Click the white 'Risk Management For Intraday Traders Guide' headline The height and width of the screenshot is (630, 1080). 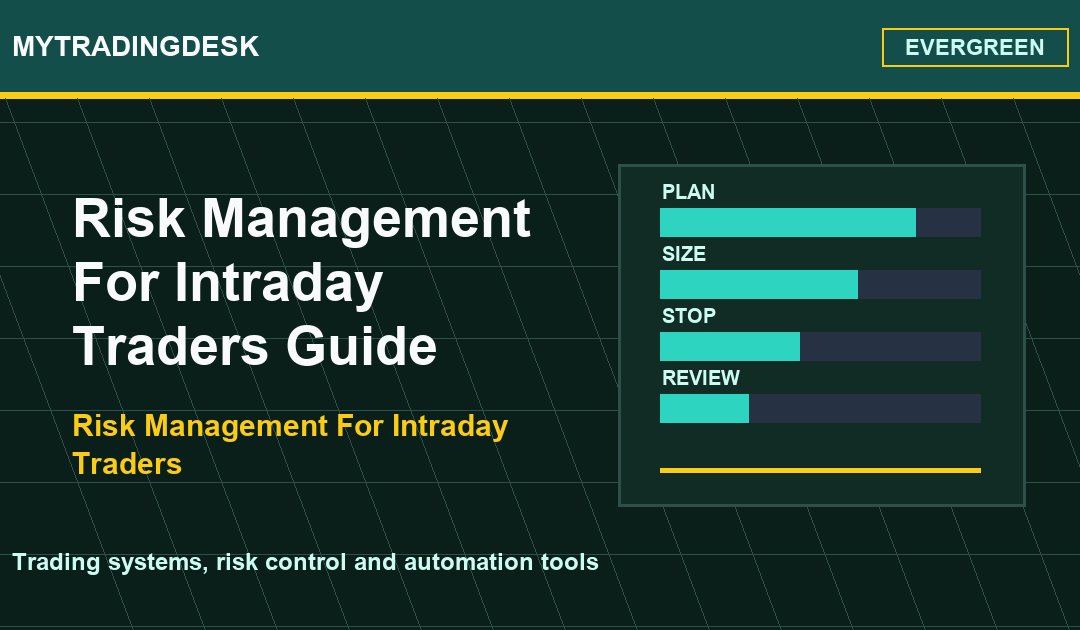(302, 282)
